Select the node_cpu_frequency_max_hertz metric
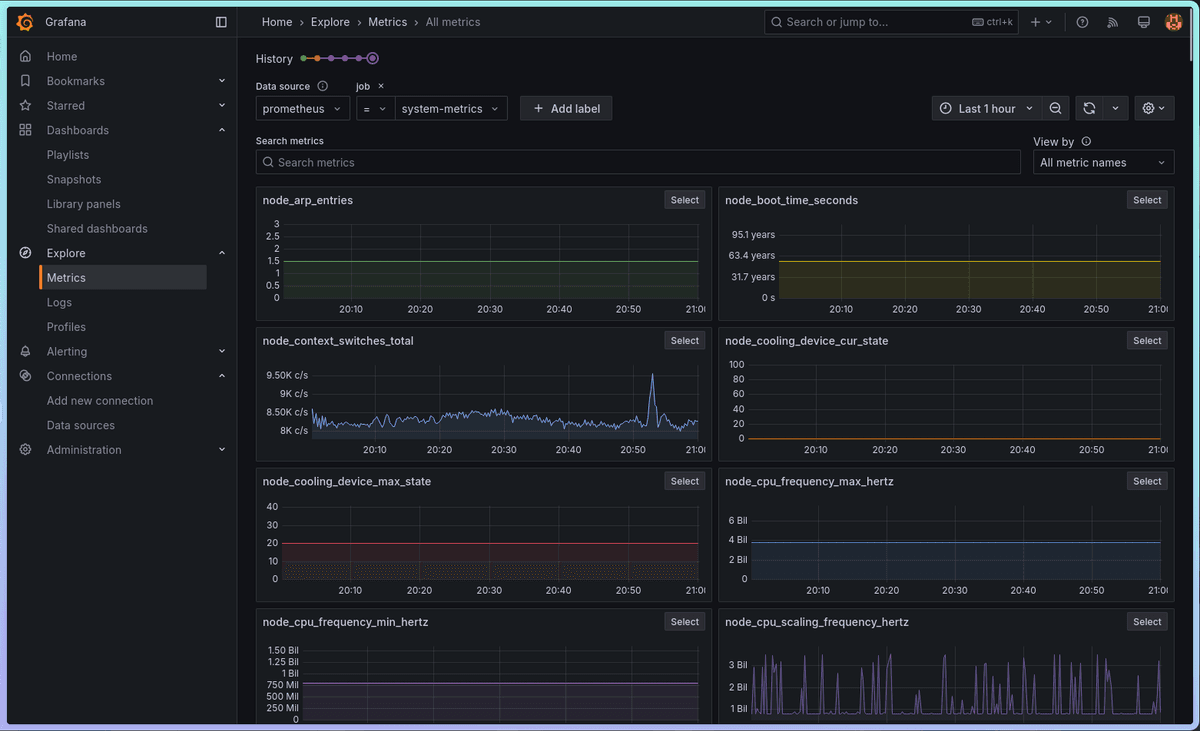The height and width of the screenshot is (731, 1200). pos(1147,481)
